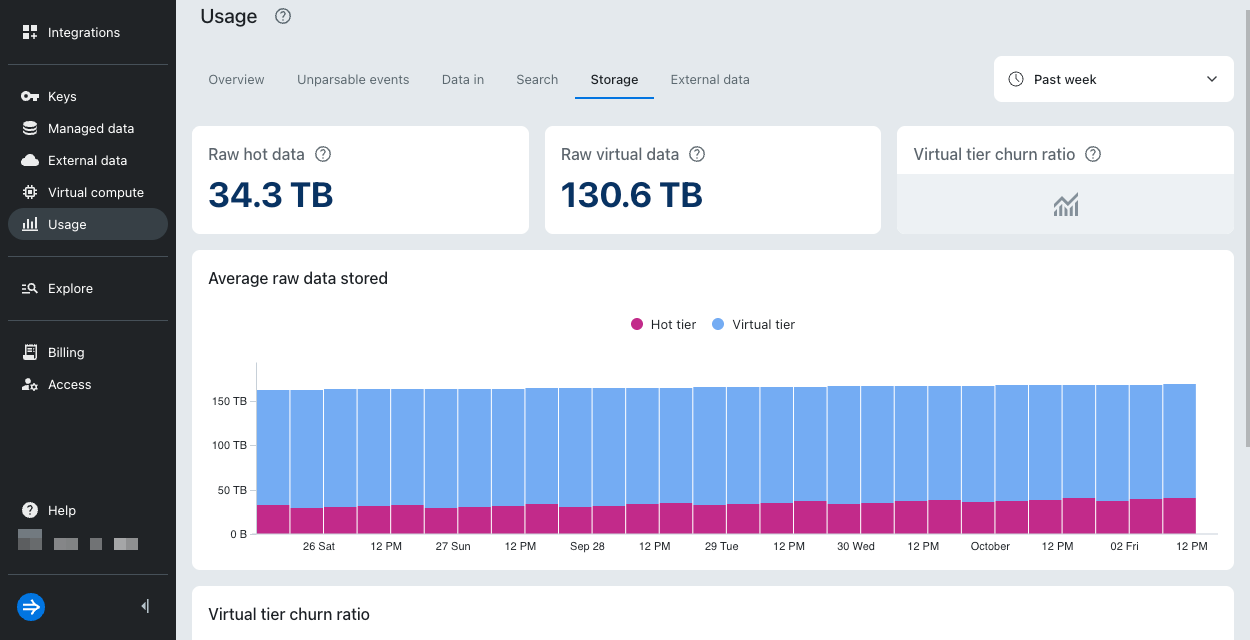Screen dimensions: 1250x640
Task: Open Keys in the sidebar
Action: click(88, 96)
